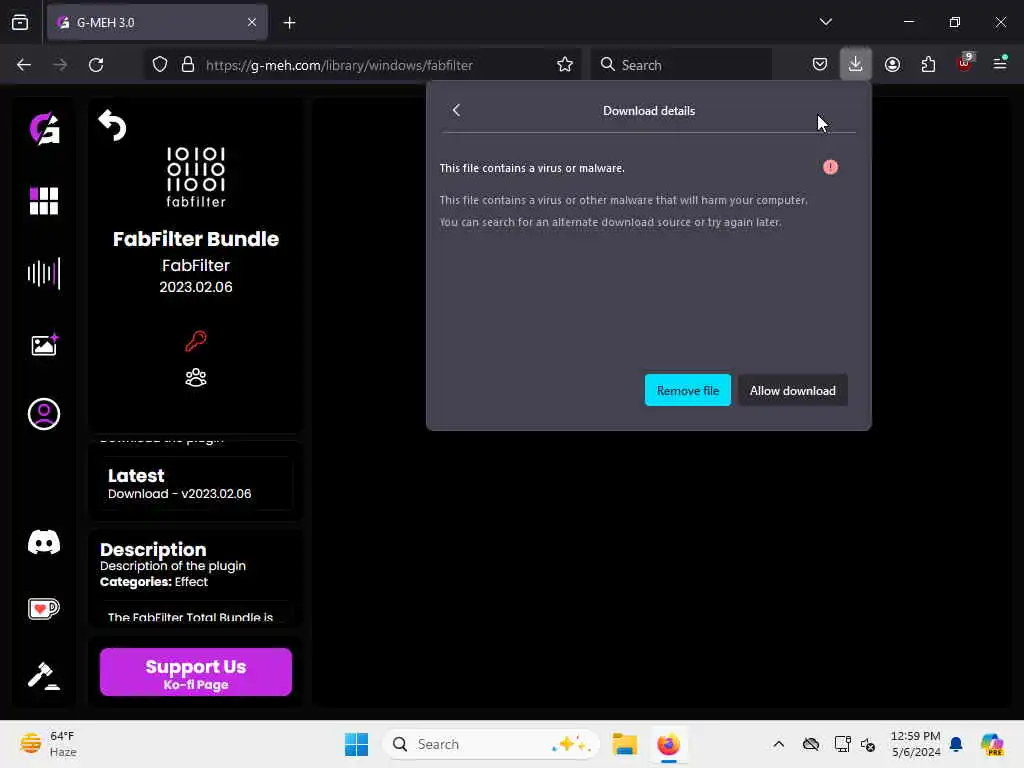Viewport: 1024px width, 768px height.
Task: Open the image gallery sidebar icon
Action: click(44, 344)
